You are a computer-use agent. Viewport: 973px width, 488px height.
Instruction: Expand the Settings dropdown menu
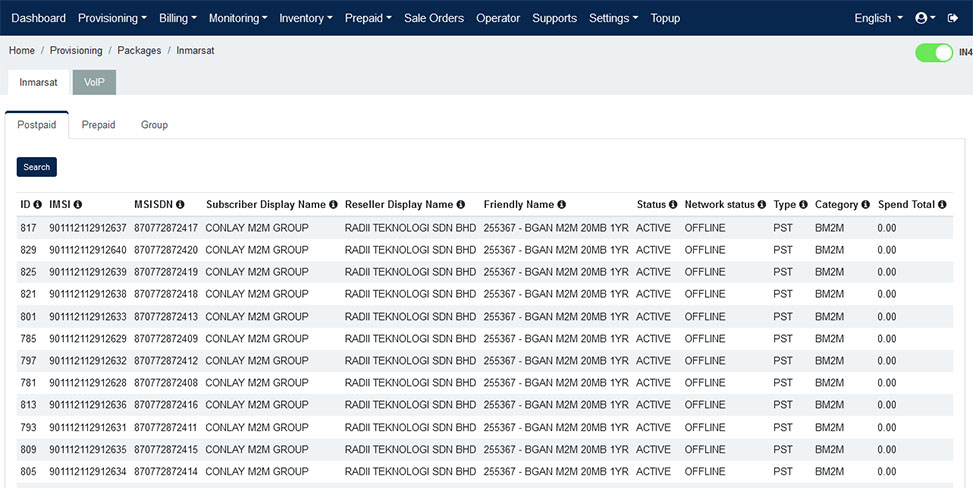[x=614, y=18]
